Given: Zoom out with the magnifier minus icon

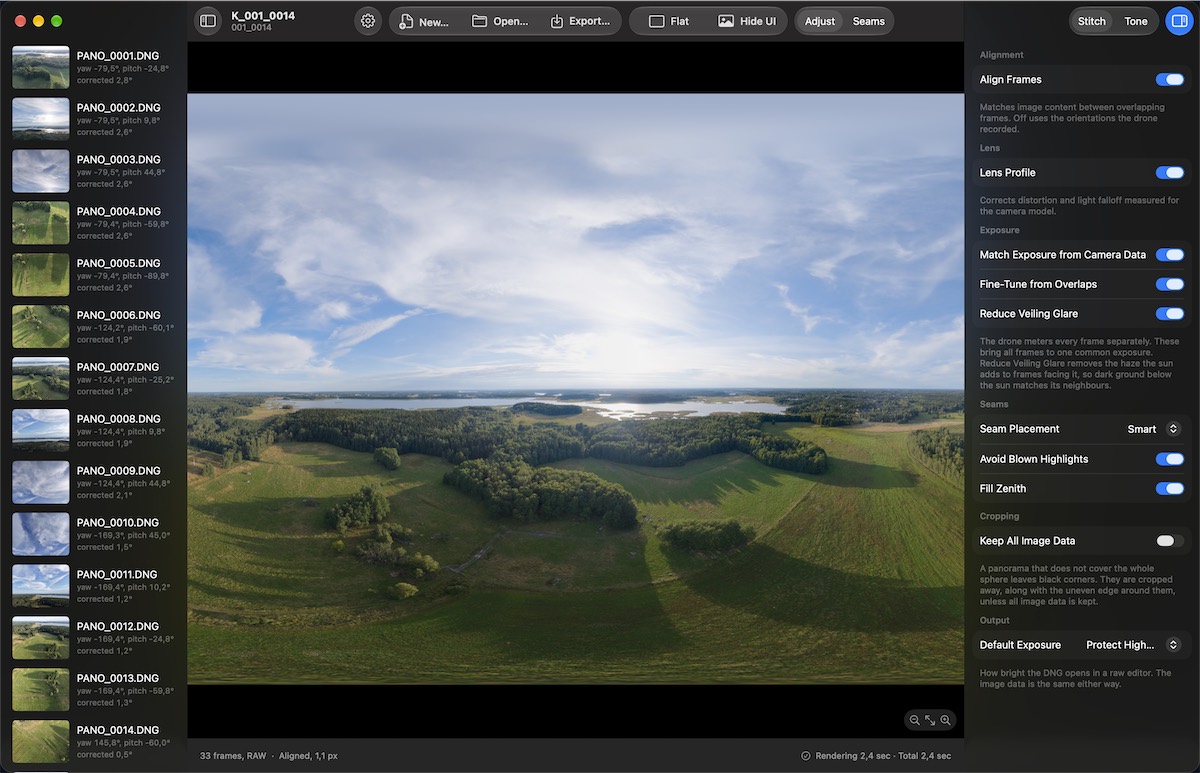Looking at the screenshot, I should click(x=914, y=720).
